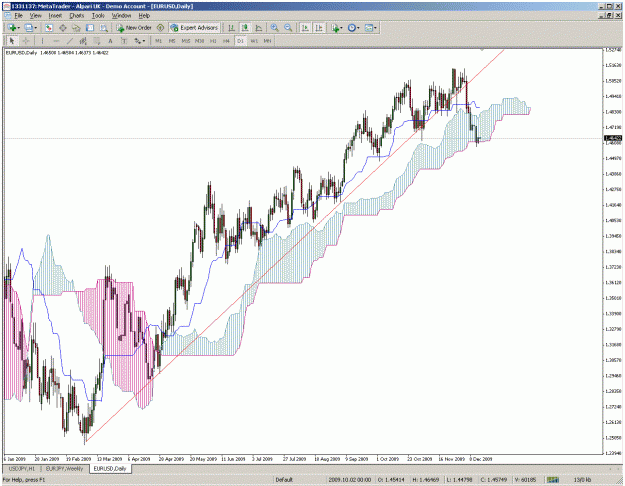Screen dimensions: 625x486
Task: Select the Text Label tool
Action: 124,41
